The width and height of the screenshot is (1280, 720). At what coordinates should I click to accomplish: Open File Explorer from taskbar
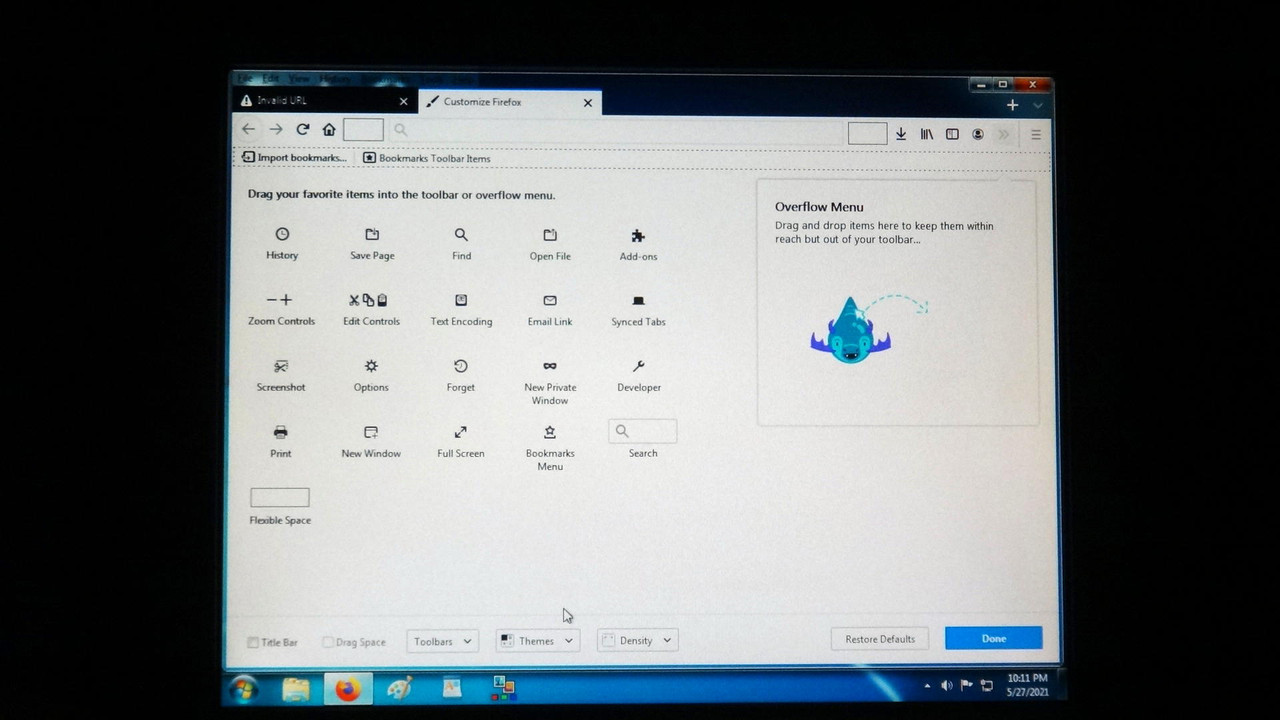(x=296, y=689)
